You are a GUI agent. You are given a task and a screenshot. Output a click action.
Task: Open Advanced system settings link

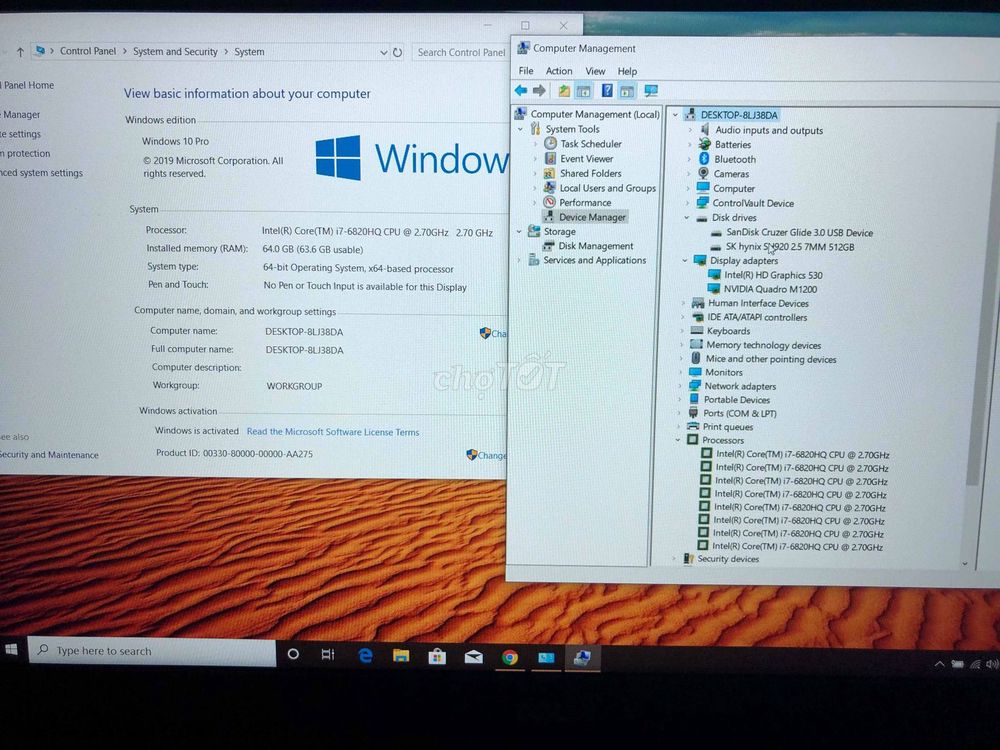coord(41,173)
